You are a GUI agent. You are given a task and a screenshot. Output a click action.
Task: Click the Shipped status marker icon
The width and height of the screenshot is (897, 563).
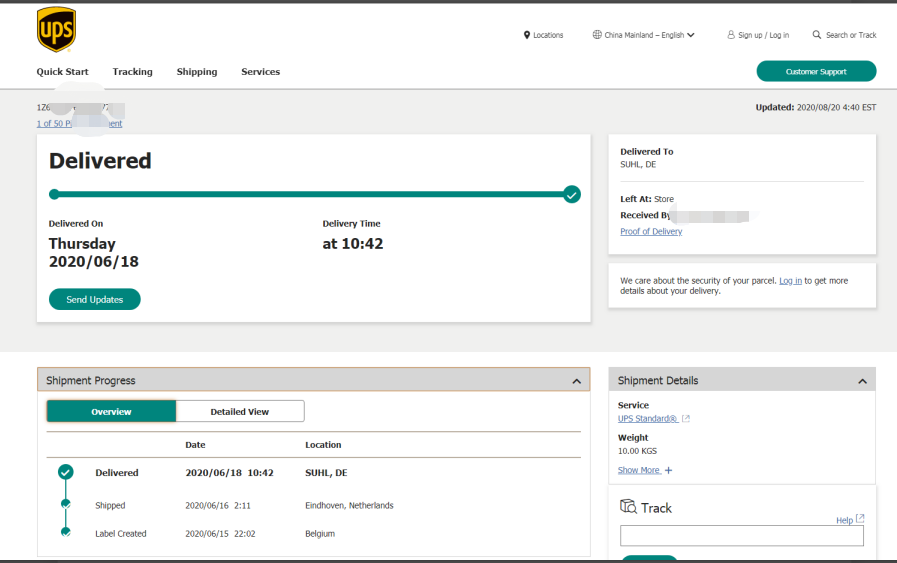[x=66, y=504]
